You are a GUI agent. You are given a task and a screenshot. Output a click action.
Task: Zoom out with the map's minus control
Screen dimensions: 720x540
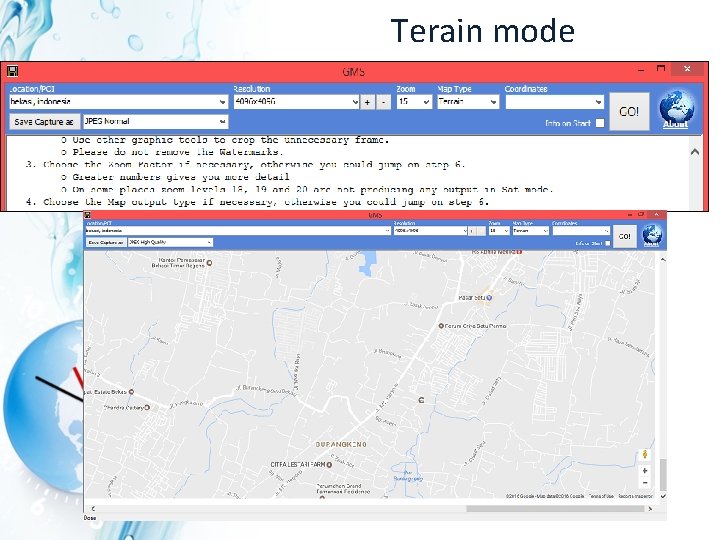coord(645,483)
